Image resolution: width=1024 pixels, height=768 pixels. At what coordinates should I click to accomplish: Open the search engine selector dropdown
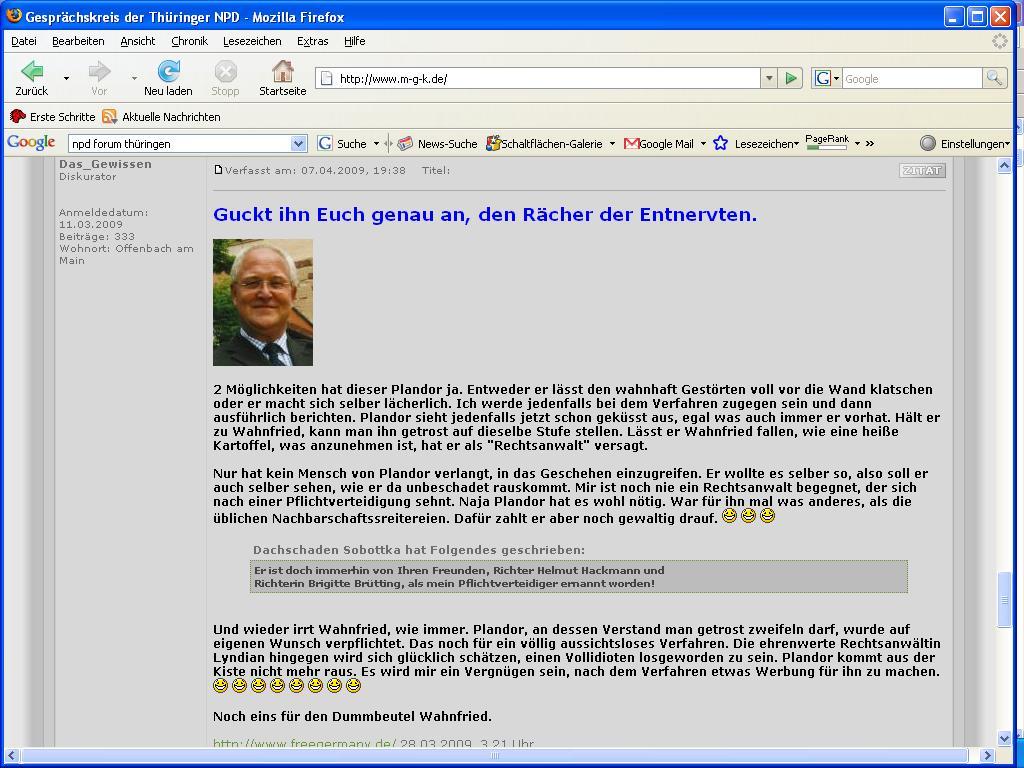(x=827, y=78)
